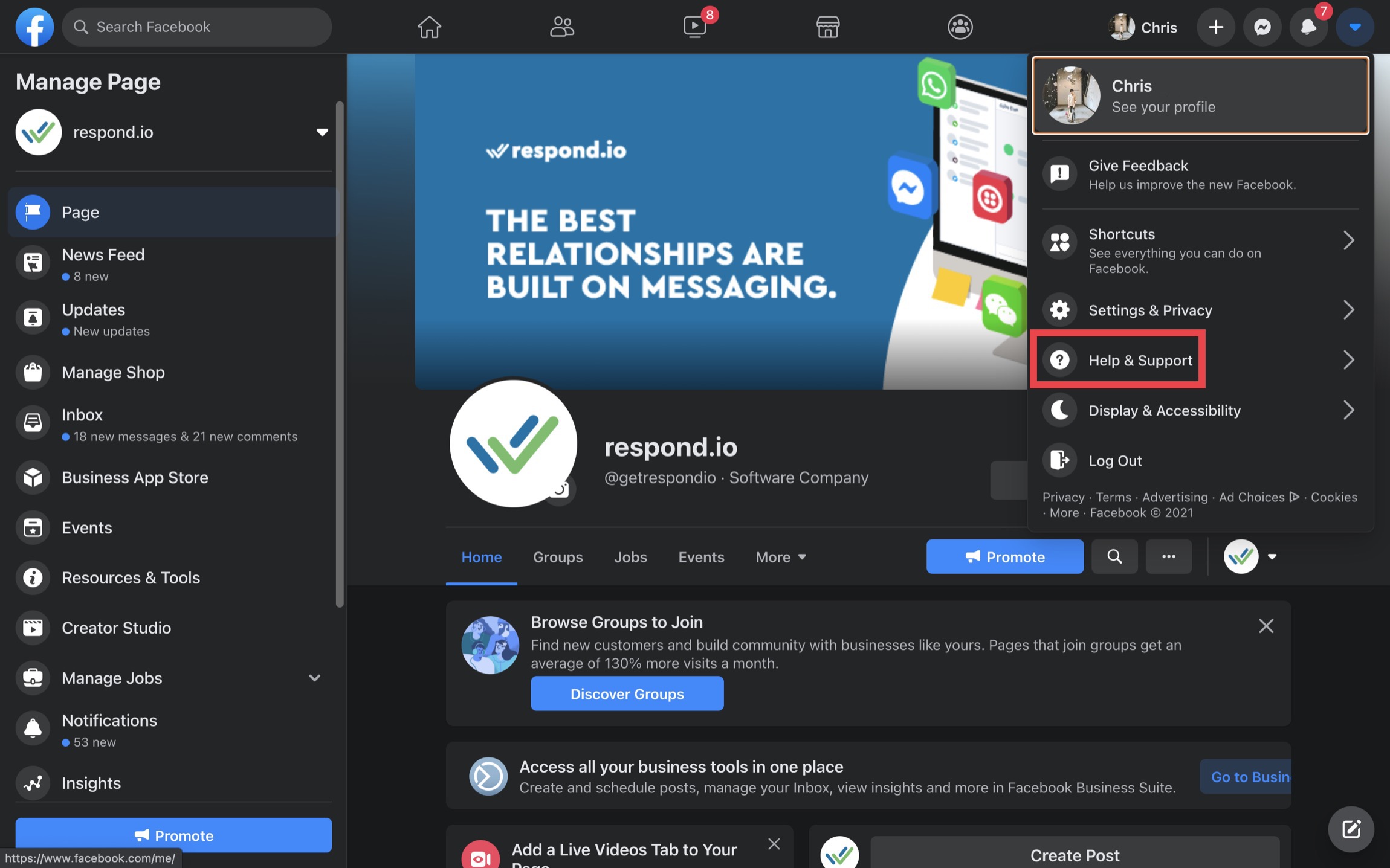Screen dimensions: 1390x868
Task: Click the Discover Groups button
Action: click(627, 693)
